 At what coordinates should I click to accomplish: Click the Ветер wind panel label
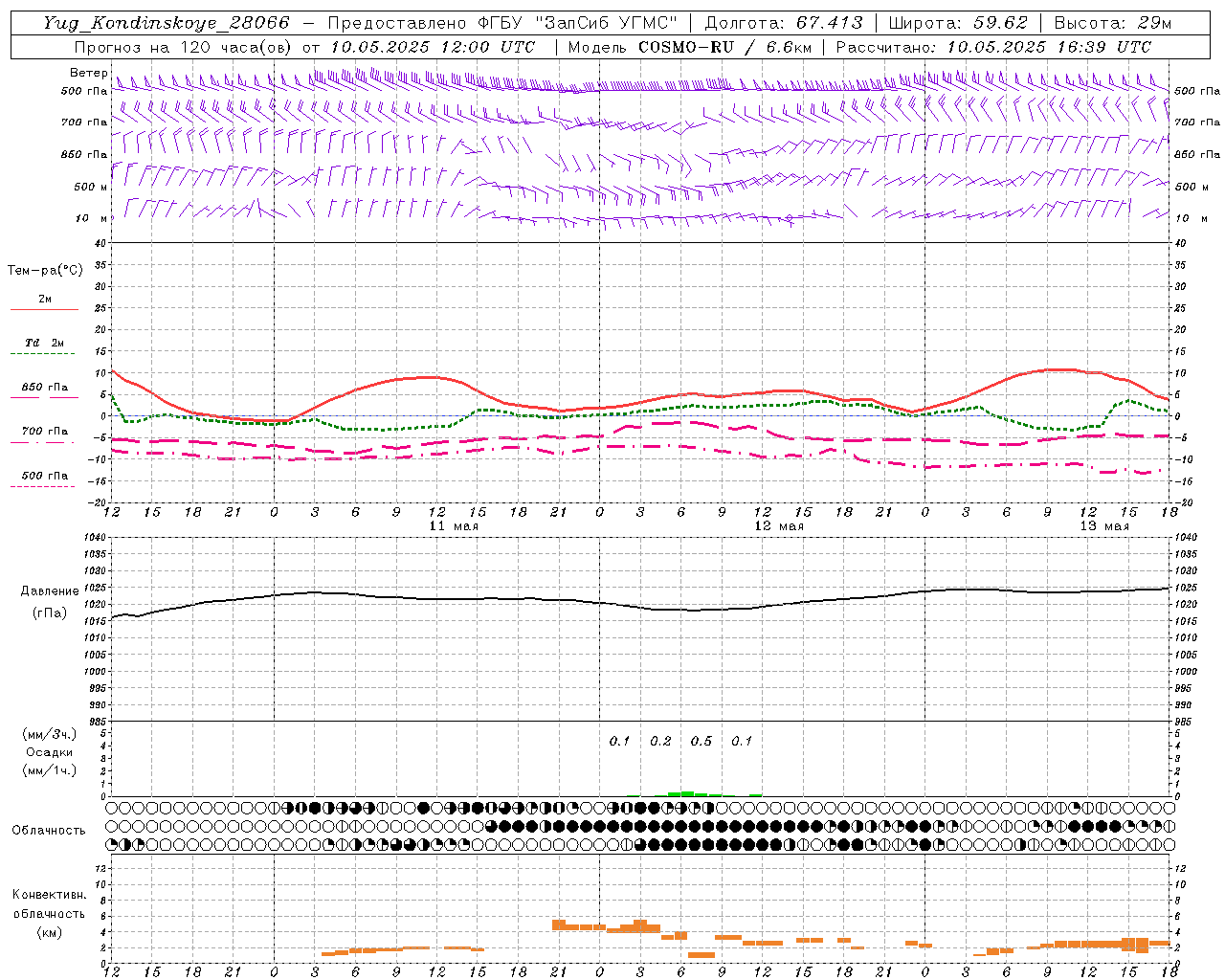(x=88, y=73)
